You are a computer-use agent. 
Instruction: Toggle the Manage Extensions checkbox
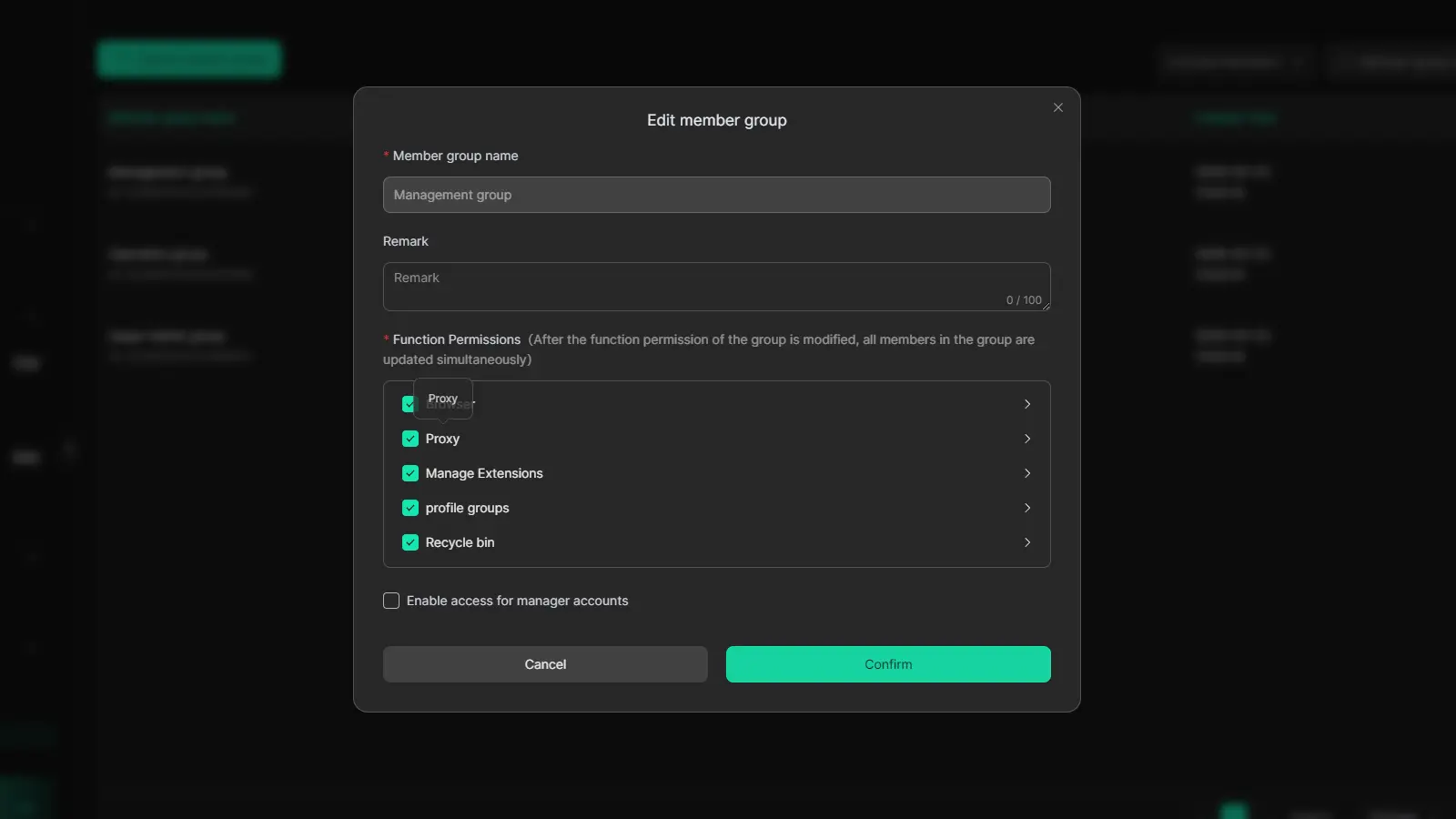(410, 473)
